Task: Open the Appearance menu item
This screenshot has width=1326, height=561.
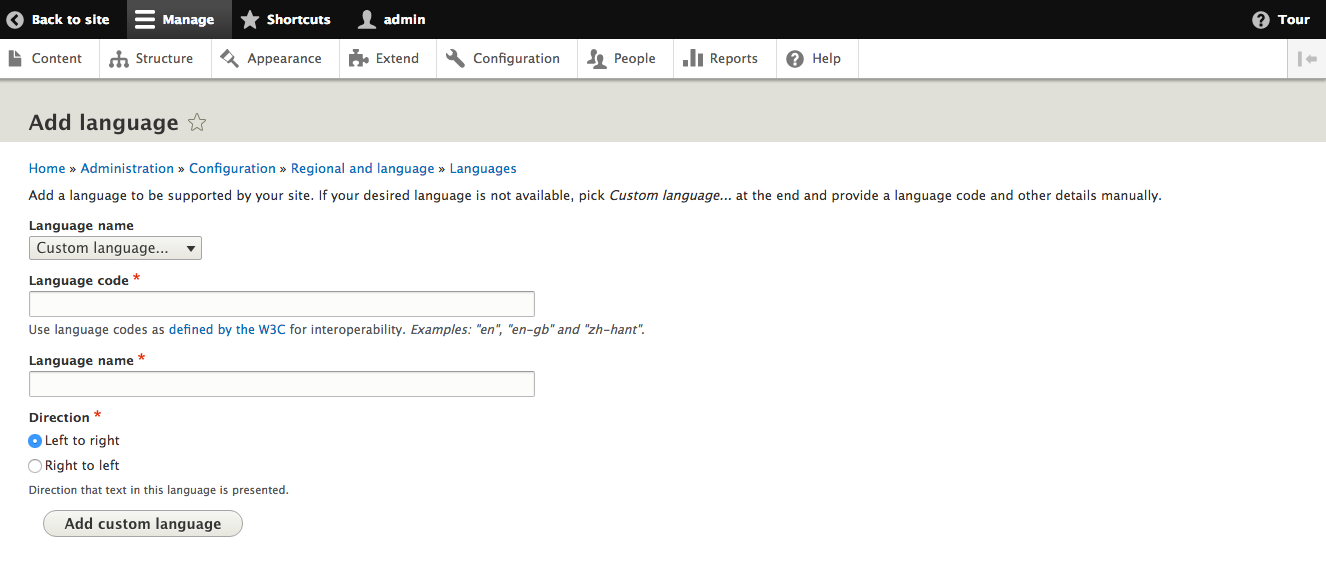Action: click(x=272, y=59)
